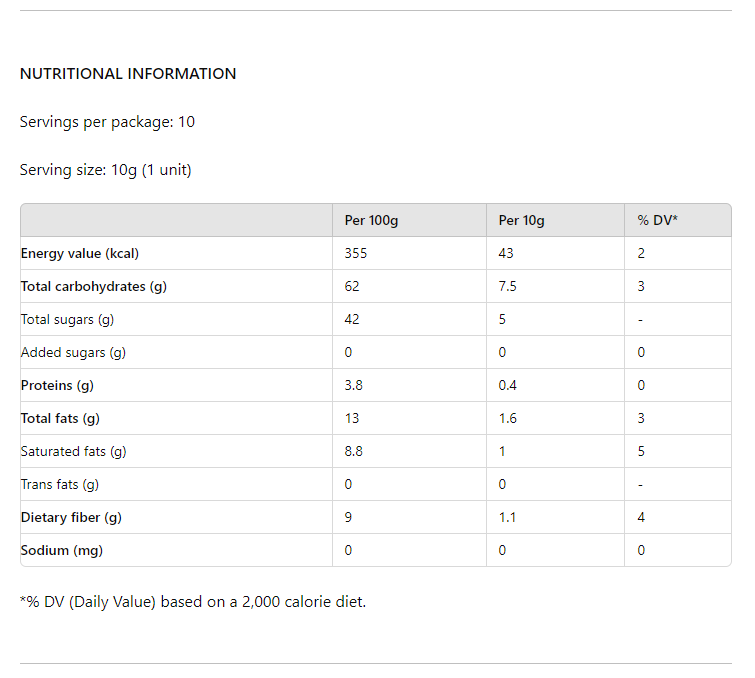Click the Proteins (g) row label
Screen dimensions: 755x678
(57, 386)
